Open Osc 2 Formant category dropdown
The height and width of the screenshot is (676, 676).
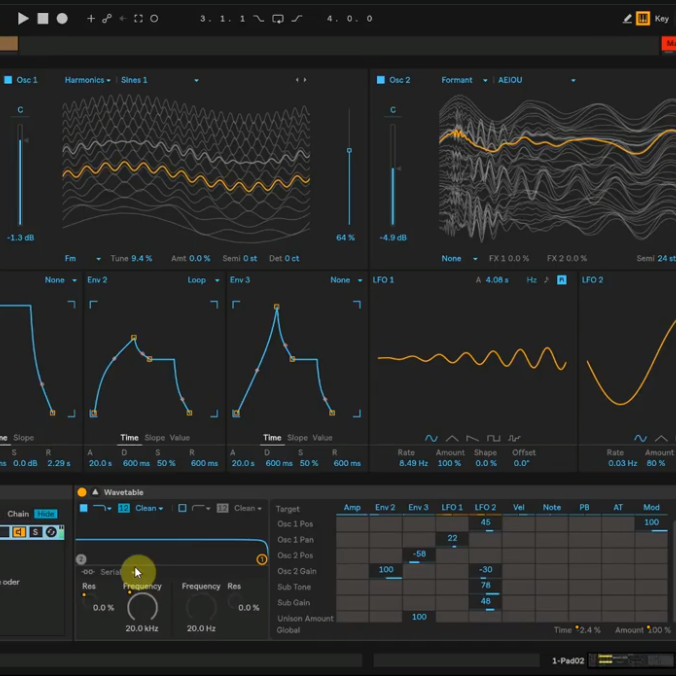464,80
